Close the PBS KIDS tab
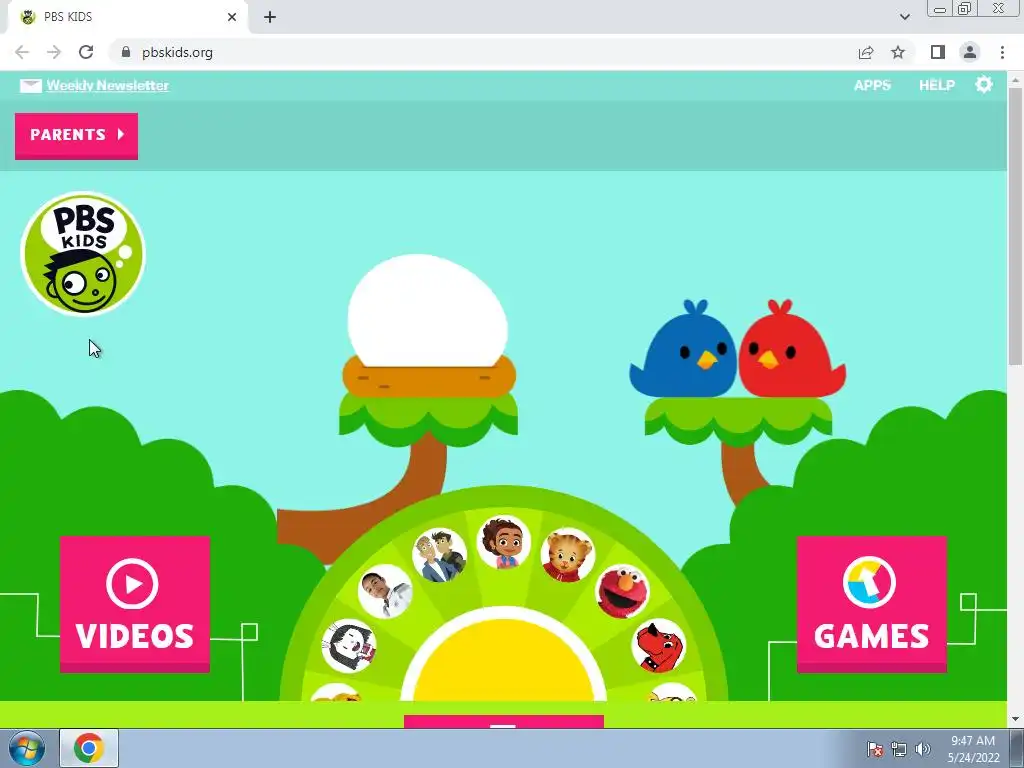The height and width of the screenshot is (768, 1024). point(232,17)
